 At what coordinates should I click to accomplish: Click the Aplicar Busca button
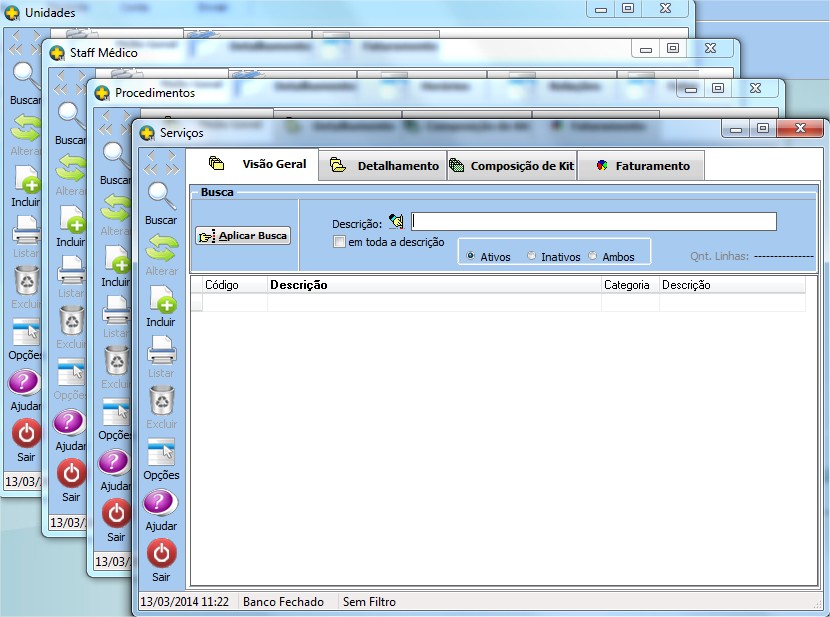click(x=243, y=236)
